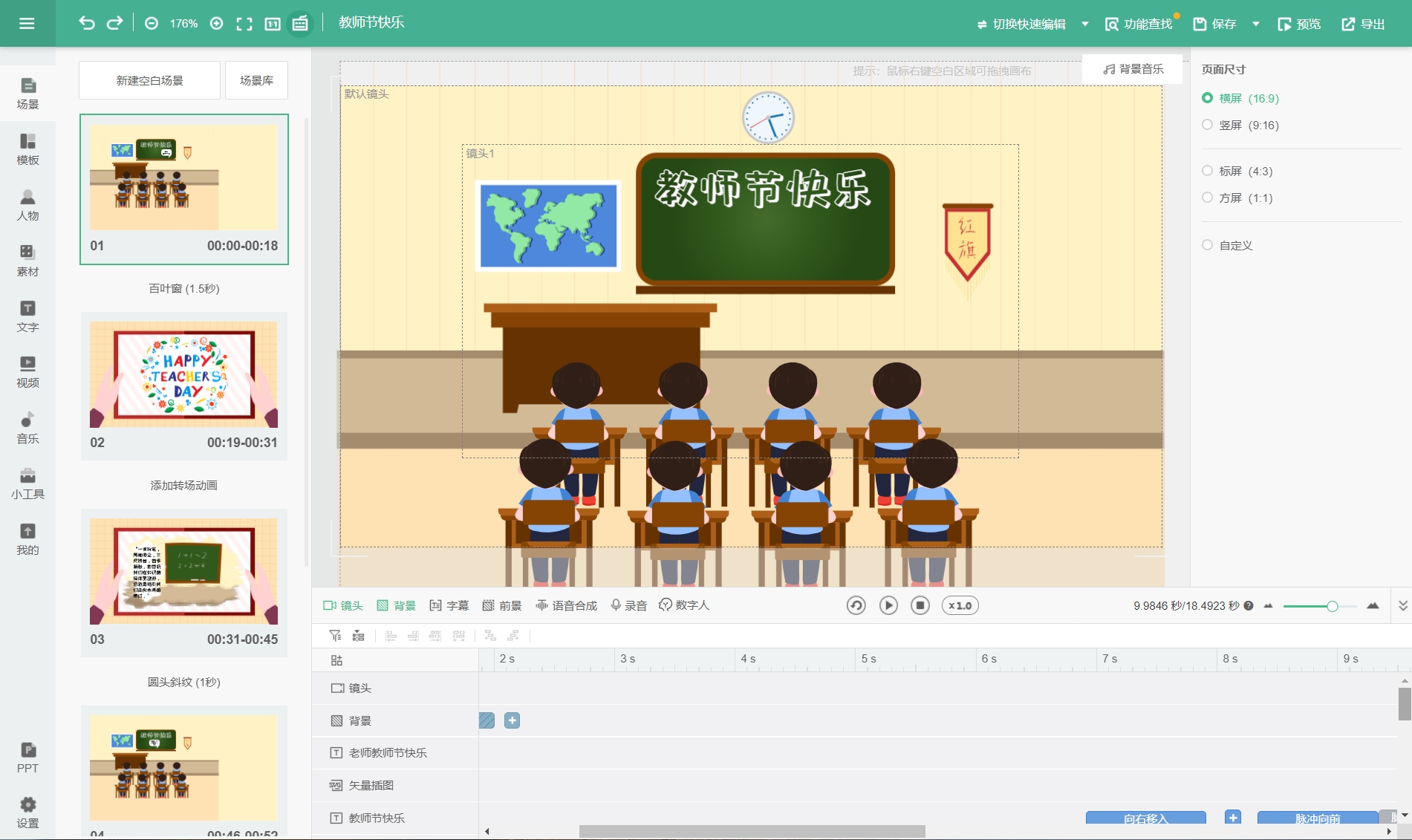Screen dimensions: 1412x840
Task: Set canvas to actual size 1:1
Action: coord(273,24)
